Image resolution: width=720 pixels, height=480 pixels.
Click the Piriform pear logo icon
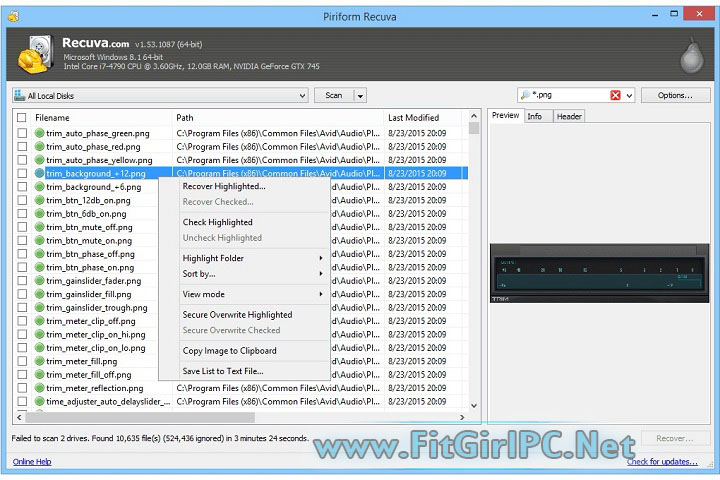[x=692, y=57]
